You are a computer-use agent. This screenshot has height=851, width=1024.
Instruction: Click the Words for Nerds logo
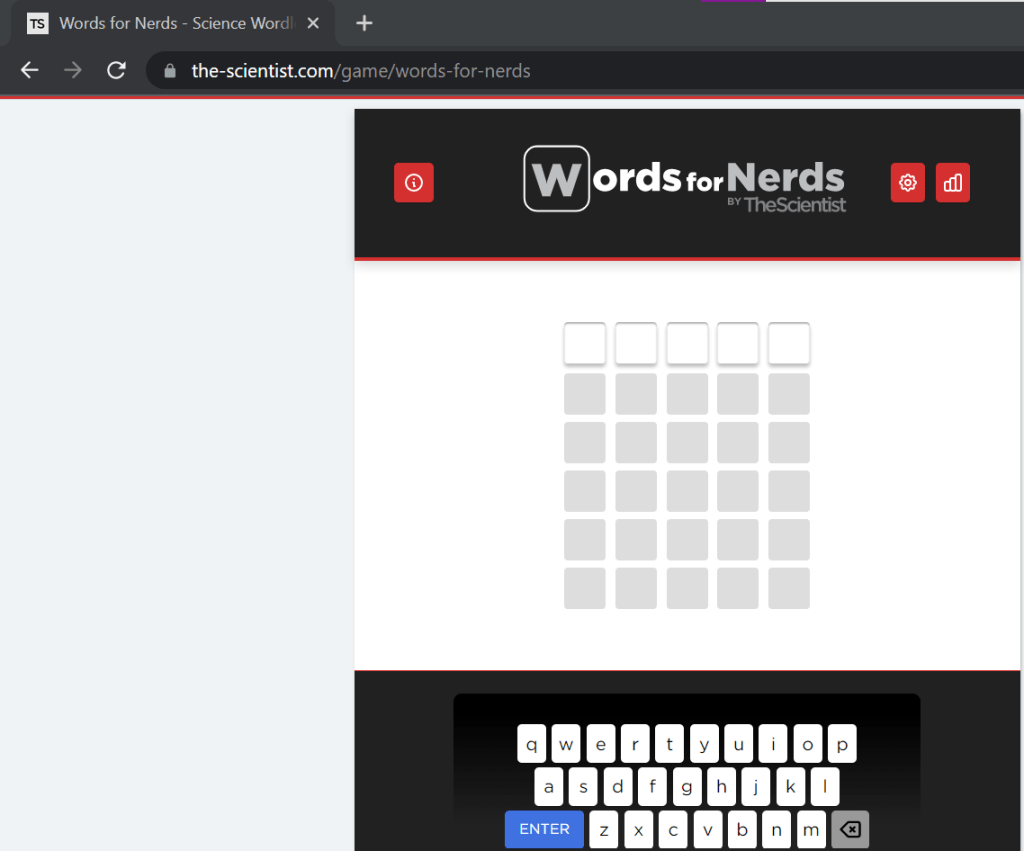tap(685, 180)
